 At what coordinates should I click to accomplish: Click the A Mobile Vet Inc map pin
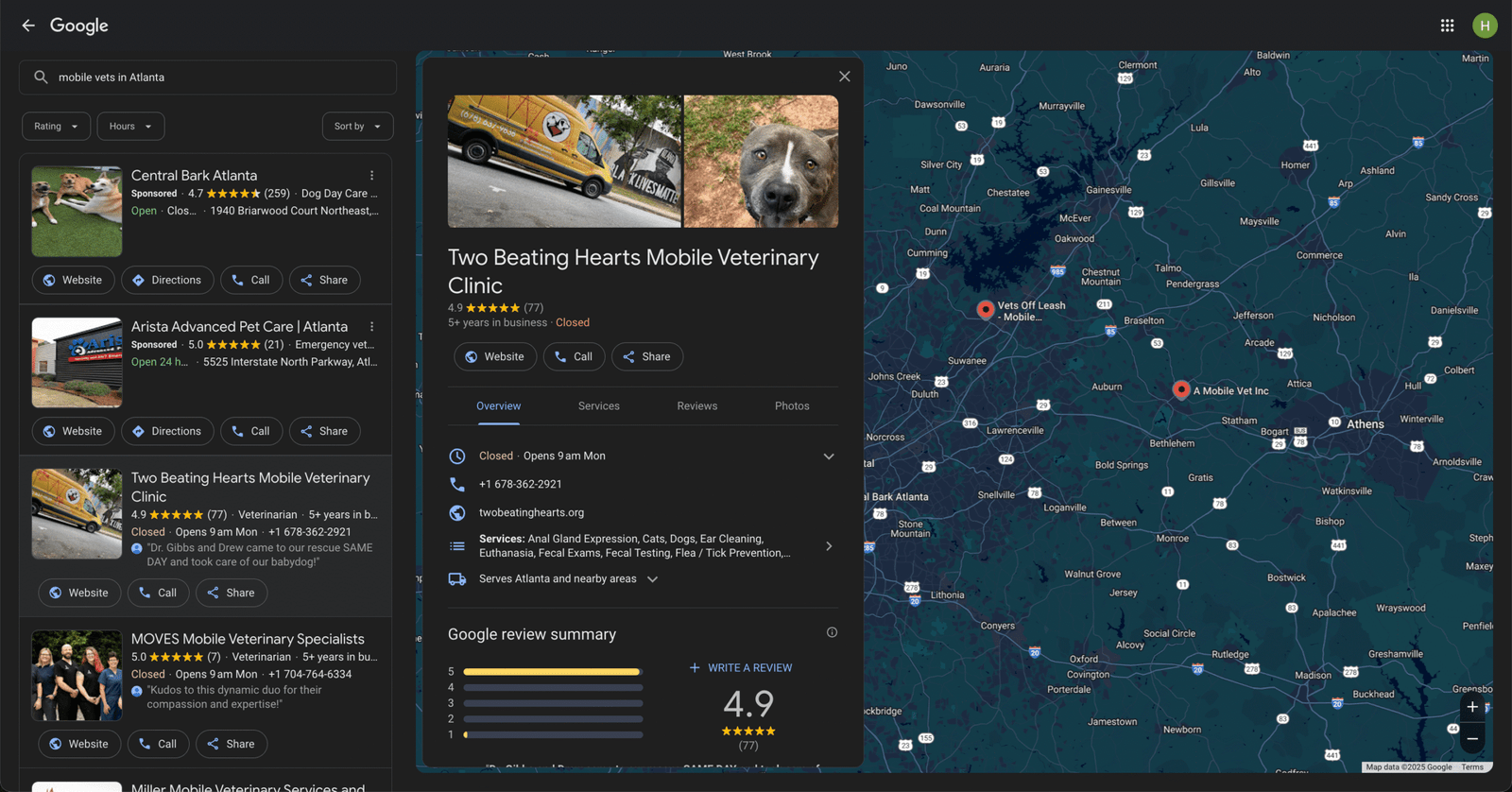1180,389
